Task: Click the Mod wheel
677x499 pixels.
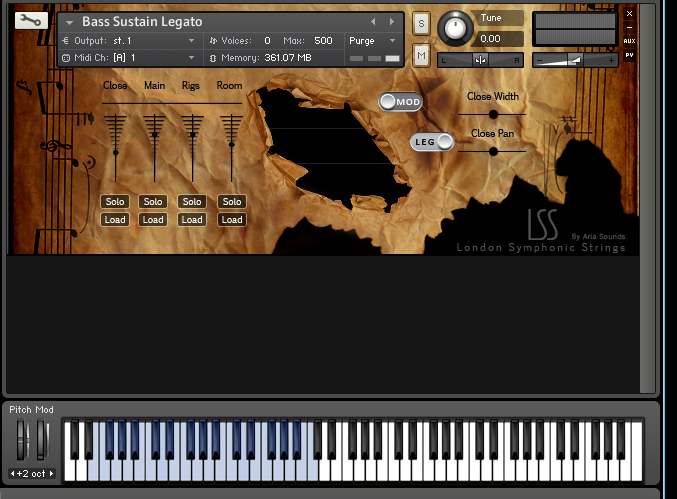Action: (x=42, y=440)
